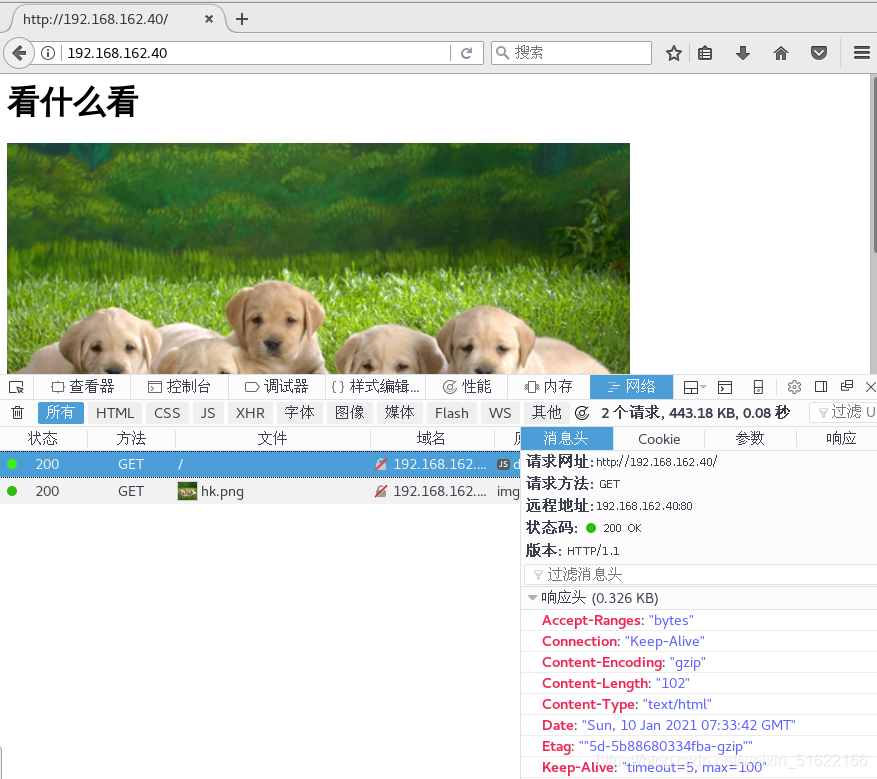Open the 内存 memory tab

click(548, 387)
